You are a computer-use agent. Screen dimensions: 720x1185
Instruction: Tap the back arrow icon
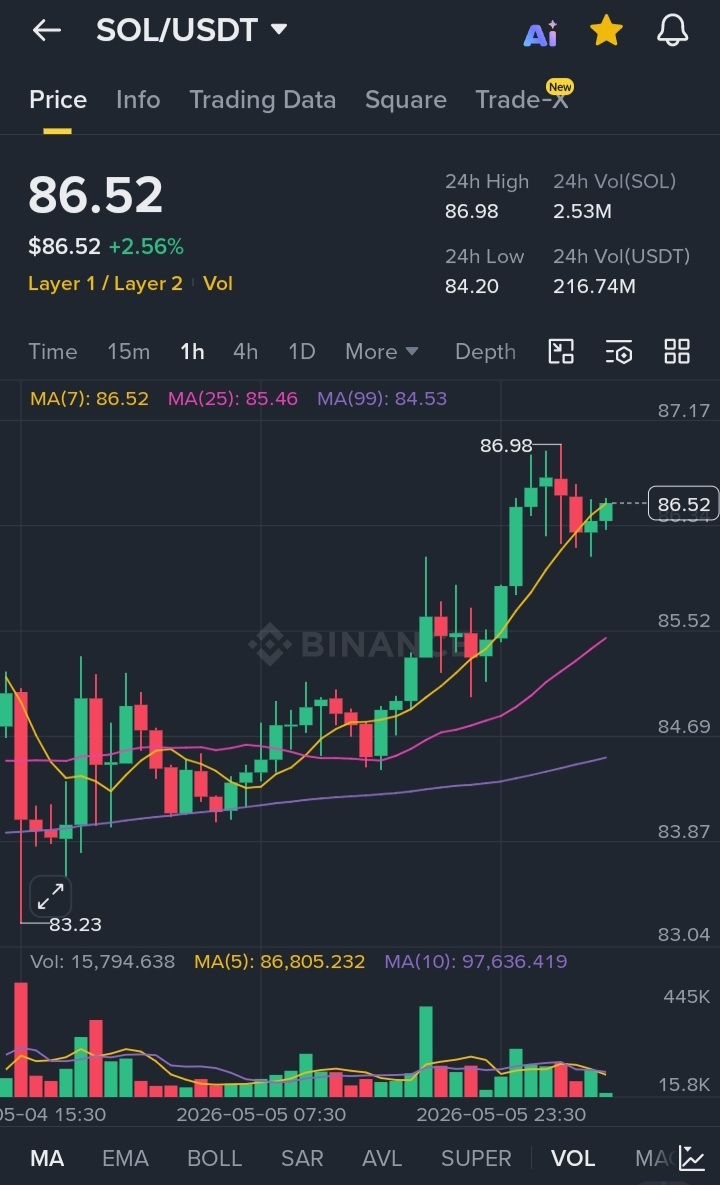[47, 30]
